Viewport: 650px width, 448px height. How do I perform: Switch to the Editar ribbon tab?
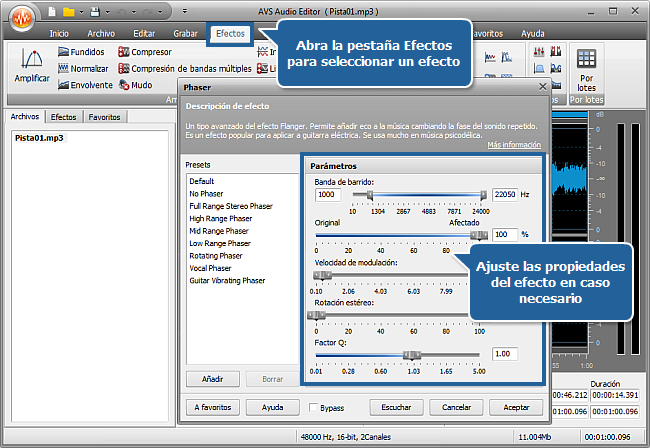[144, 34]
